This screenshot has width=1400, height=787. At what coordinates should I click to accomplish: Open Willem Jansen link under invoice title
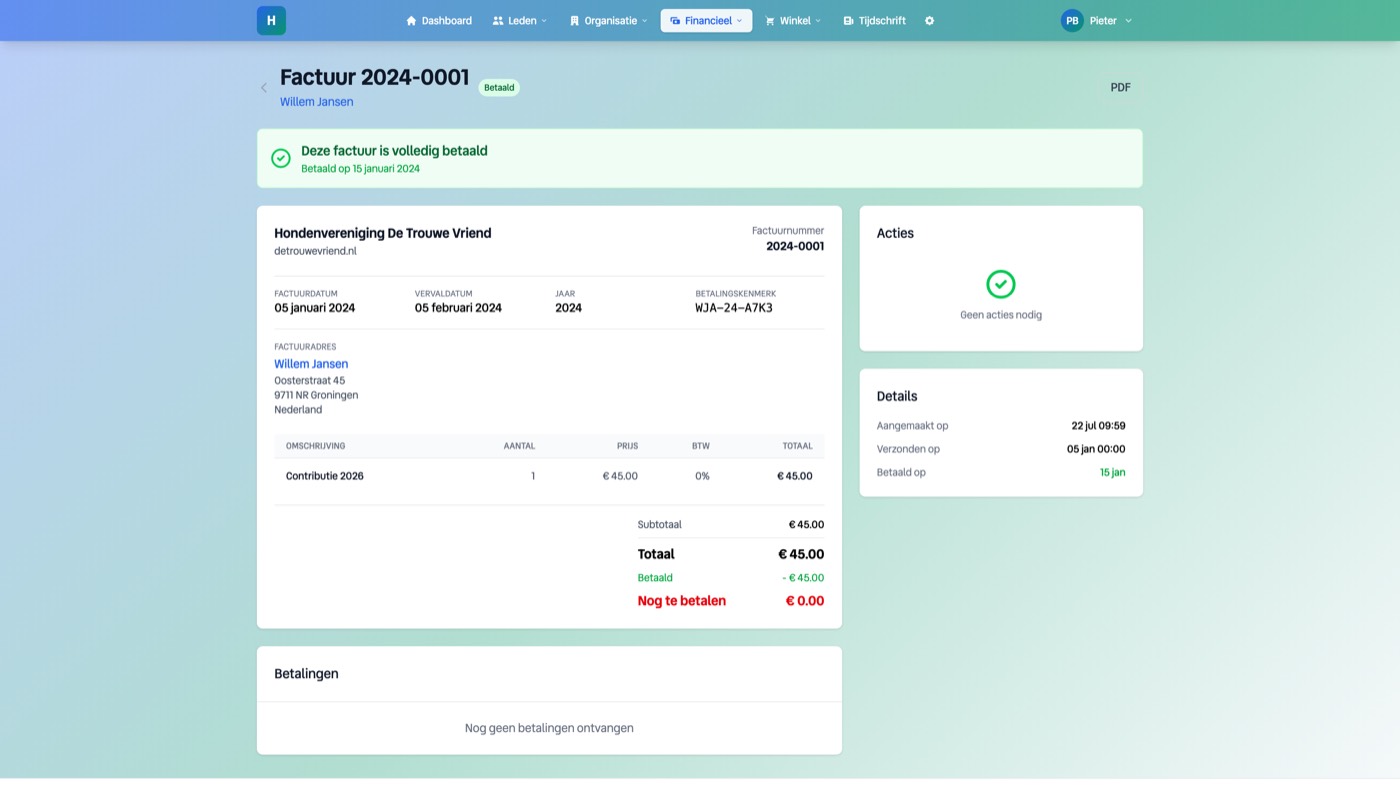click(x=316, y=102)
